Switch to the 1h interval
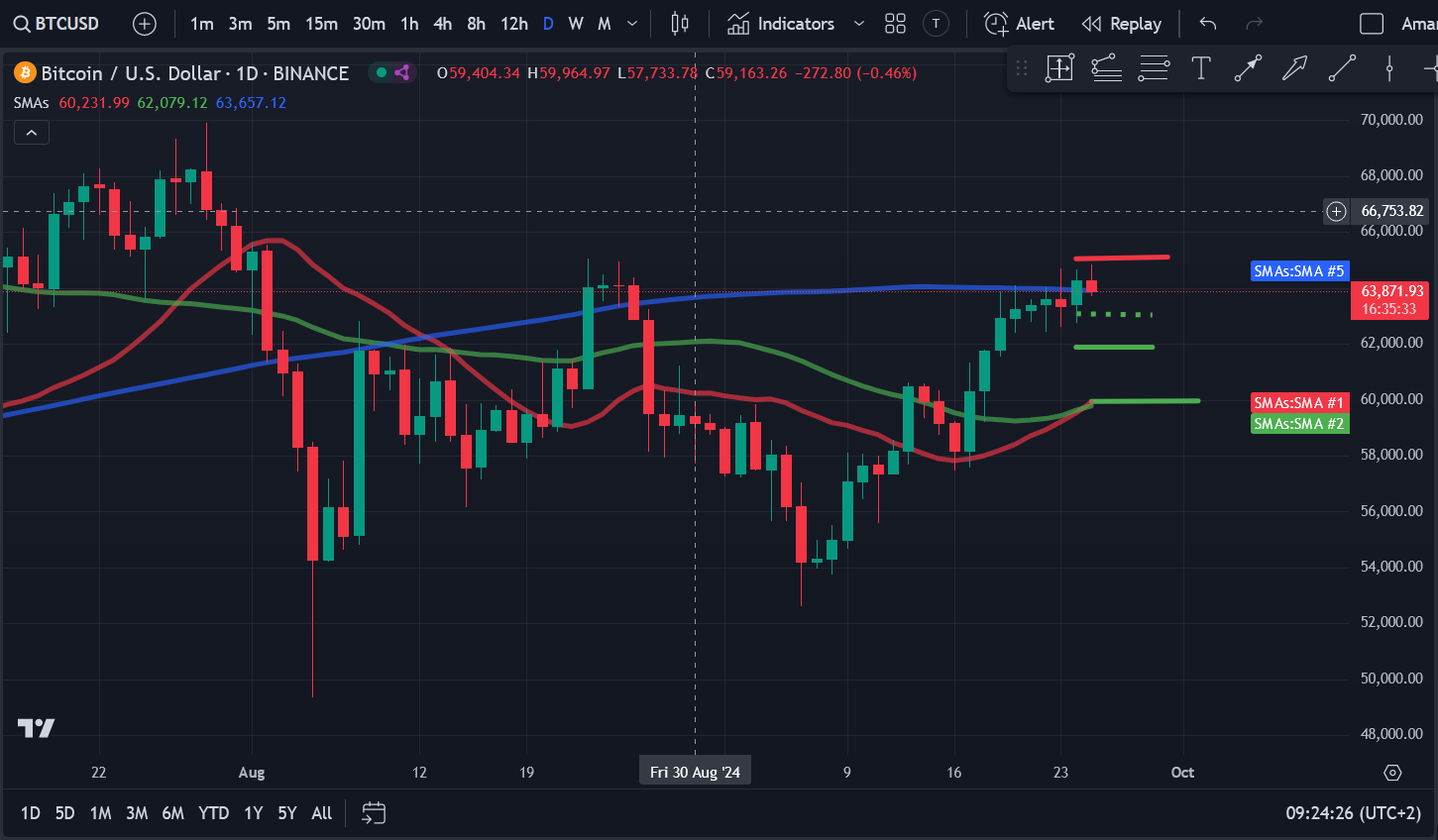The width and height of the screenshot is (1438, 840). pyautogui.click(x=409, y=24)
